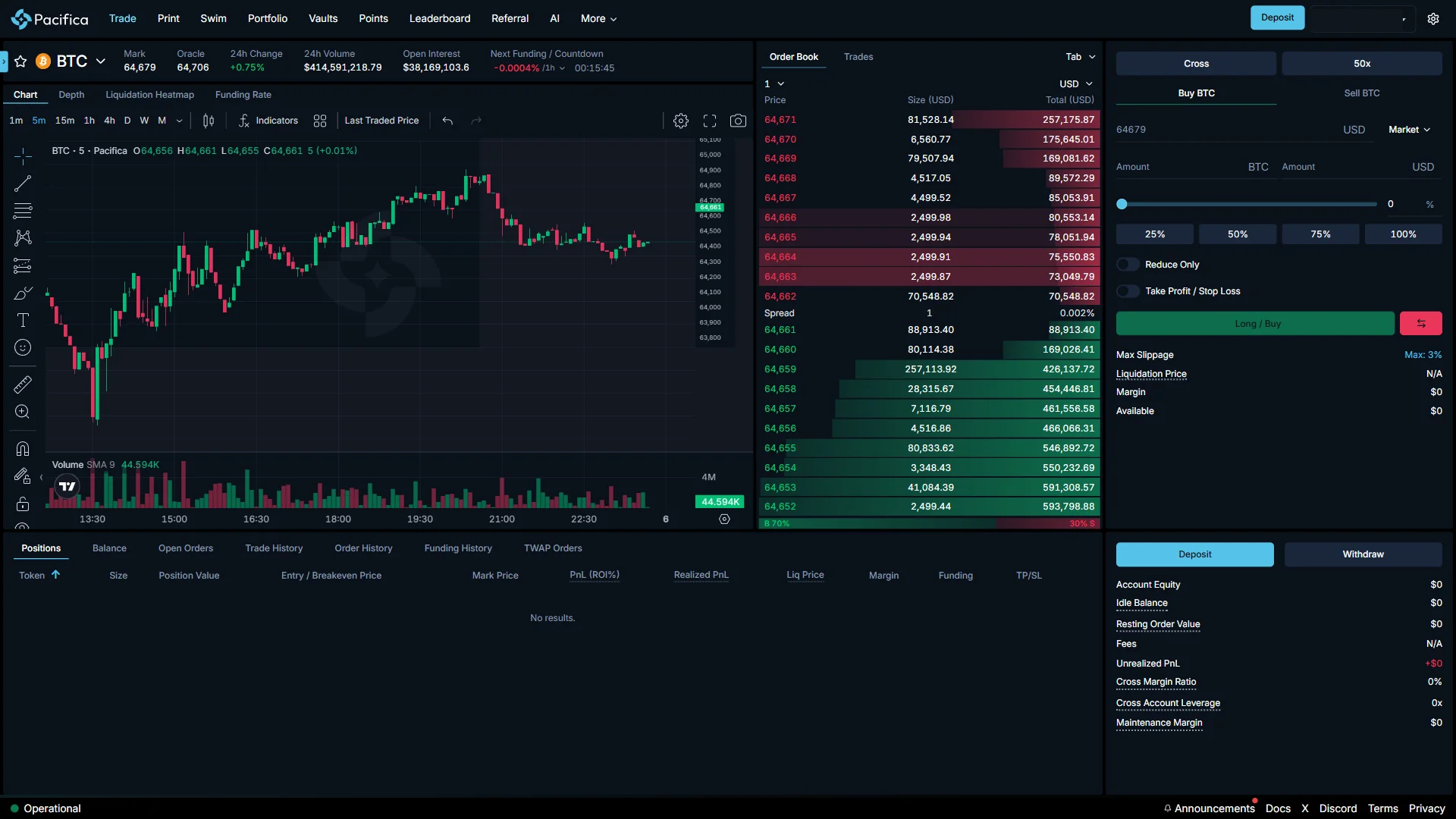Image resolution: width=1456 pixels, height=819 pixels.
Task: View Trade History tab
Action: [x=274, y=548]
